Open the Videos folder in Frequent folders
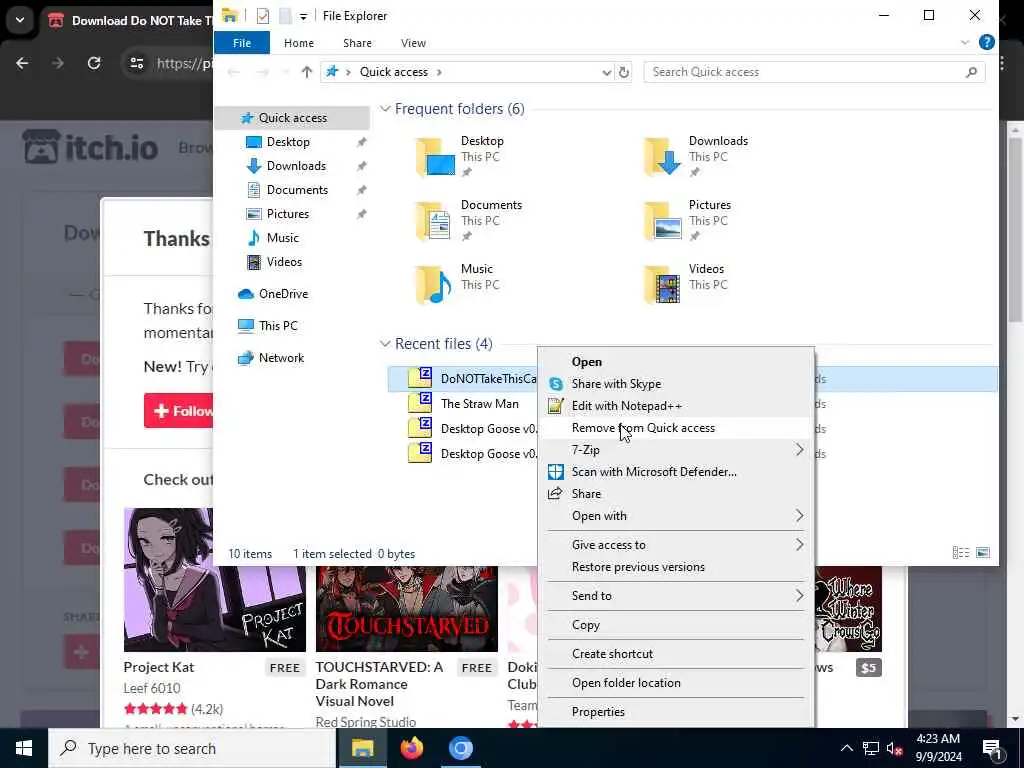This screenshot has height=768, width=1024. (685, 285)
